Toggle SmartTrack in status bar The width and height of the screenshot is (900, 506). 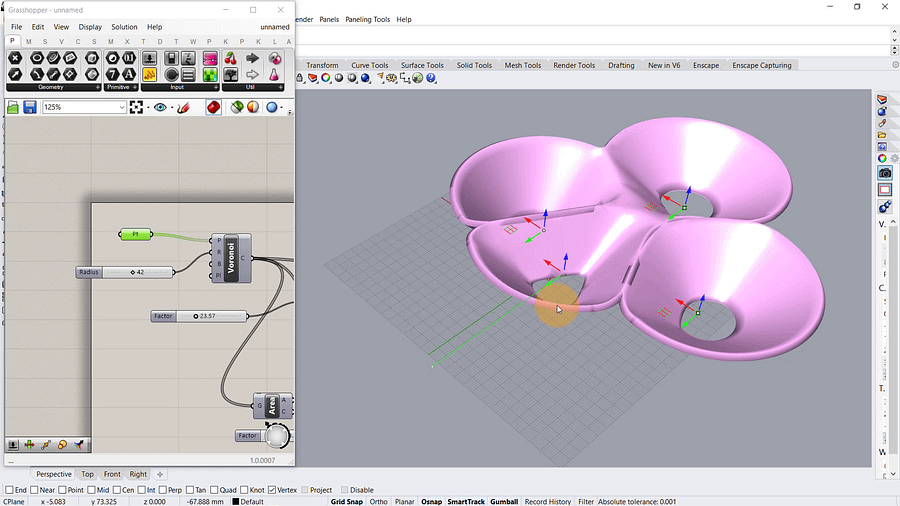(x=466, y=501)
